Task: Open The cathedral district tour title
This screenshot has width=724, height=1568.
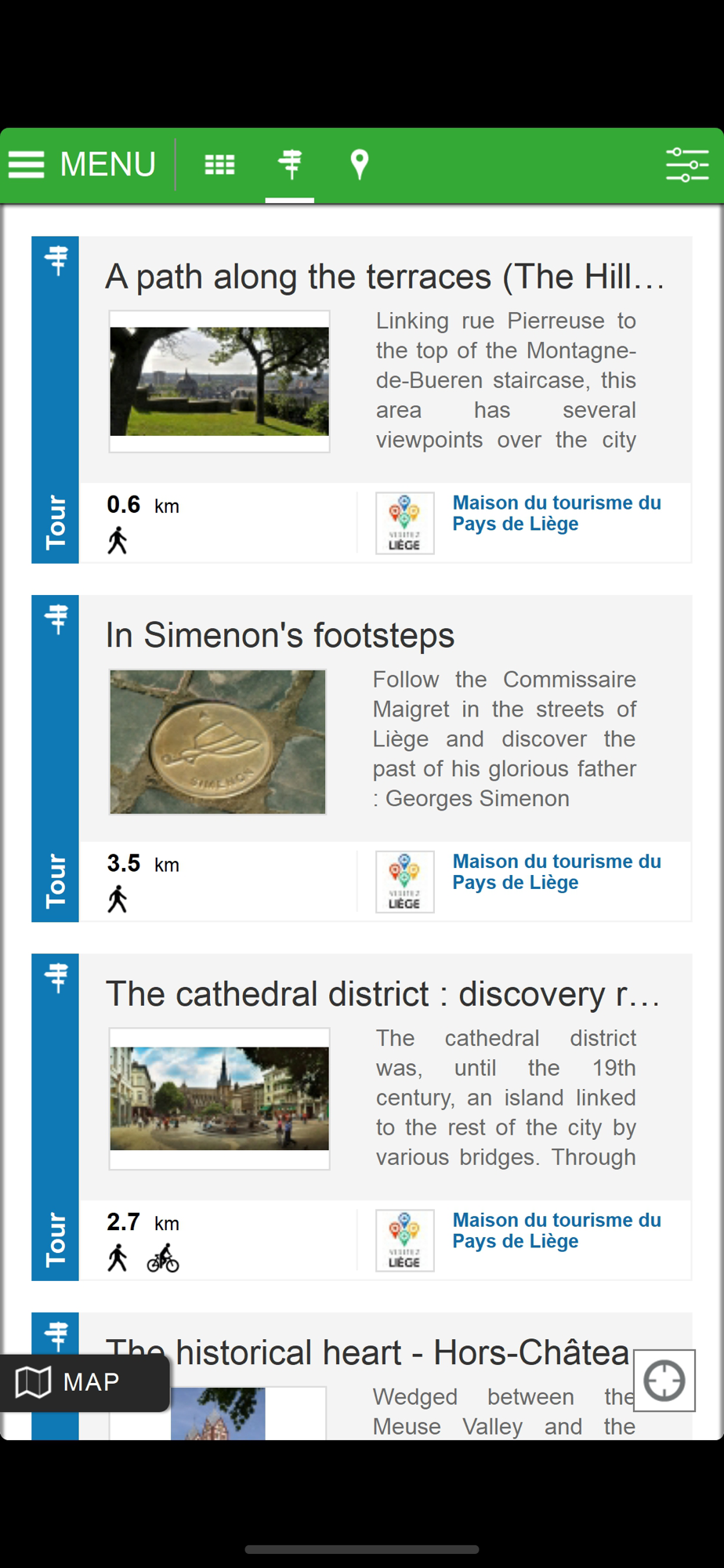Action: tap(384, 994)
